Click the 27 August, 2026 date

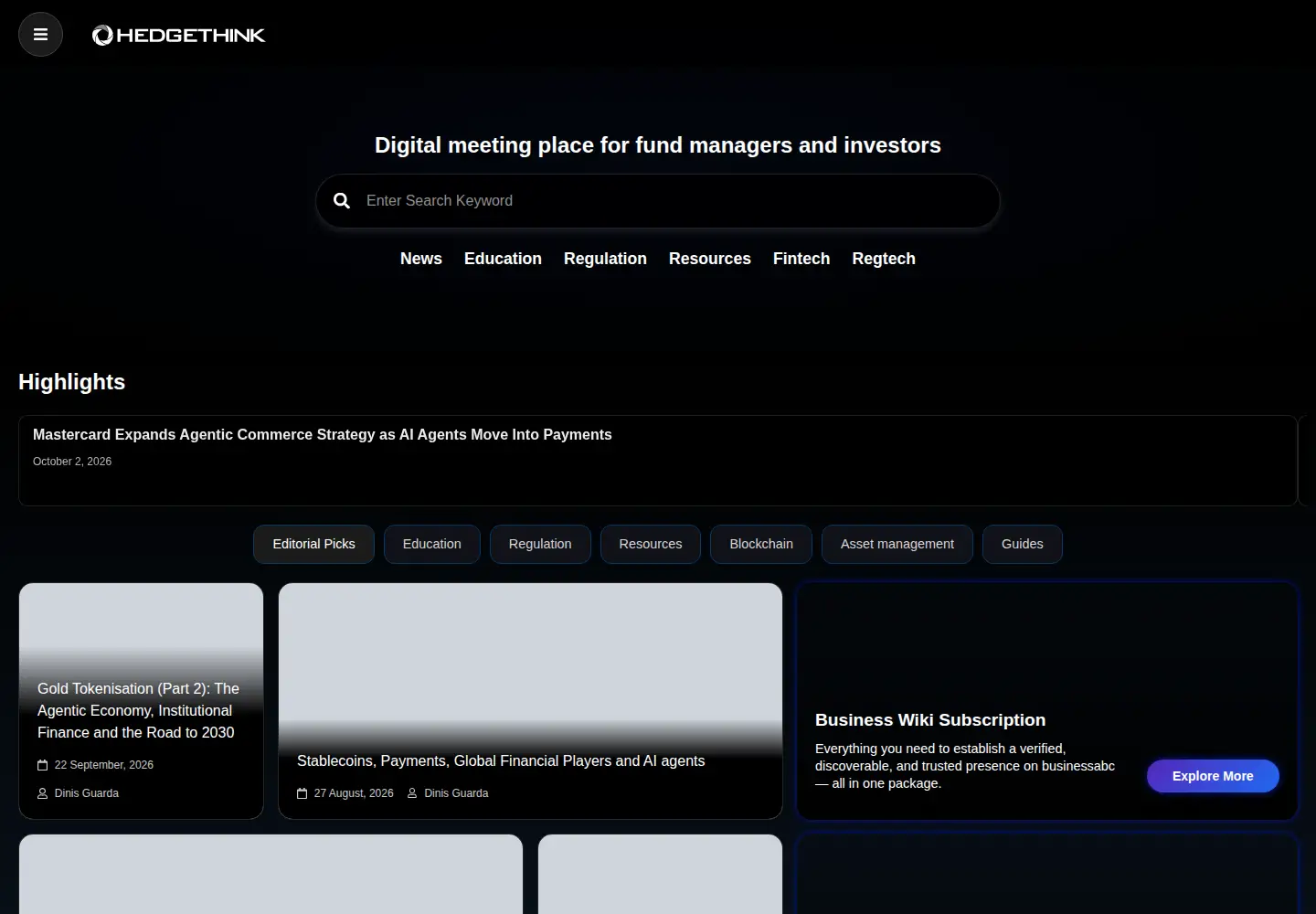pyautogui.click(x=354, y=793)
